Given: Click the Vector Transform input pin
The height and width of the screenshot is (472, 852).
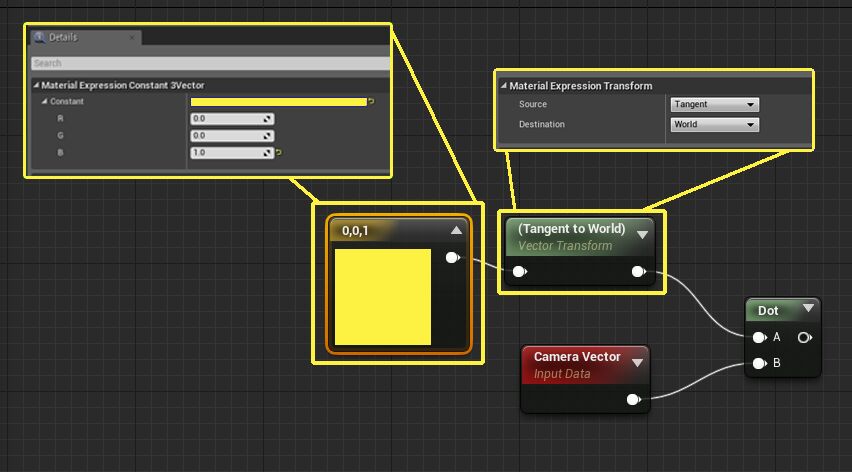Looking at the screenshot, I should 519,271.
